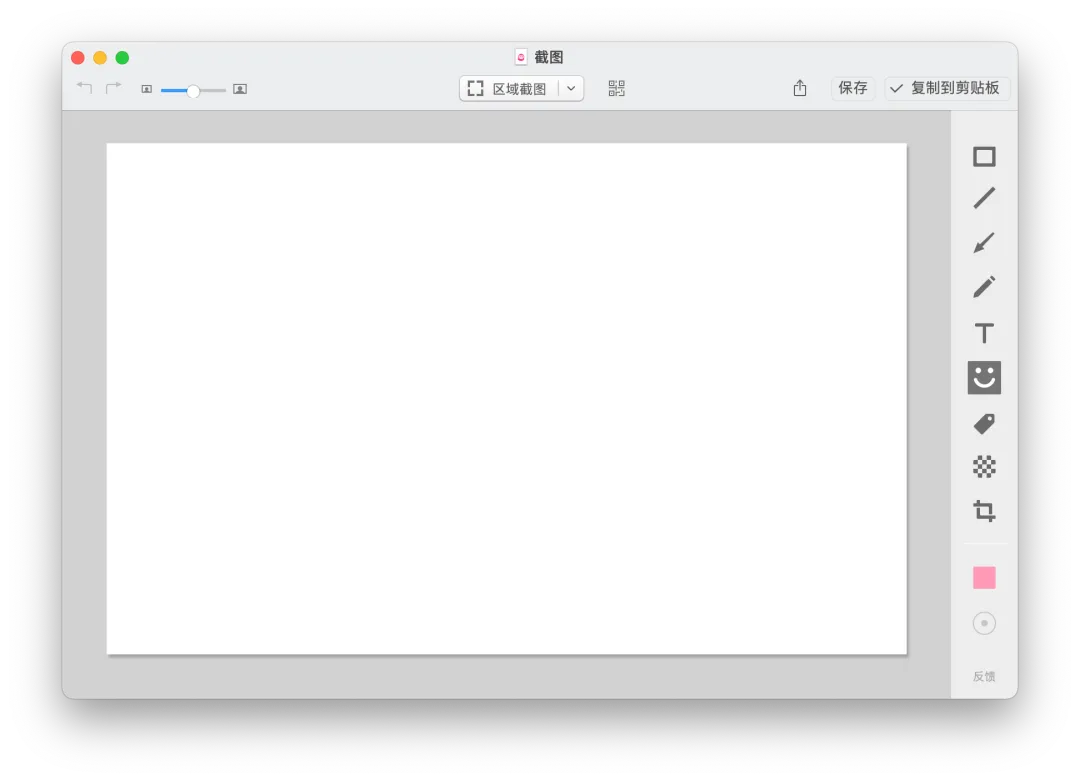Click the 反馈 feedback link
This screenshot has height=781, width=1080.
984,676
